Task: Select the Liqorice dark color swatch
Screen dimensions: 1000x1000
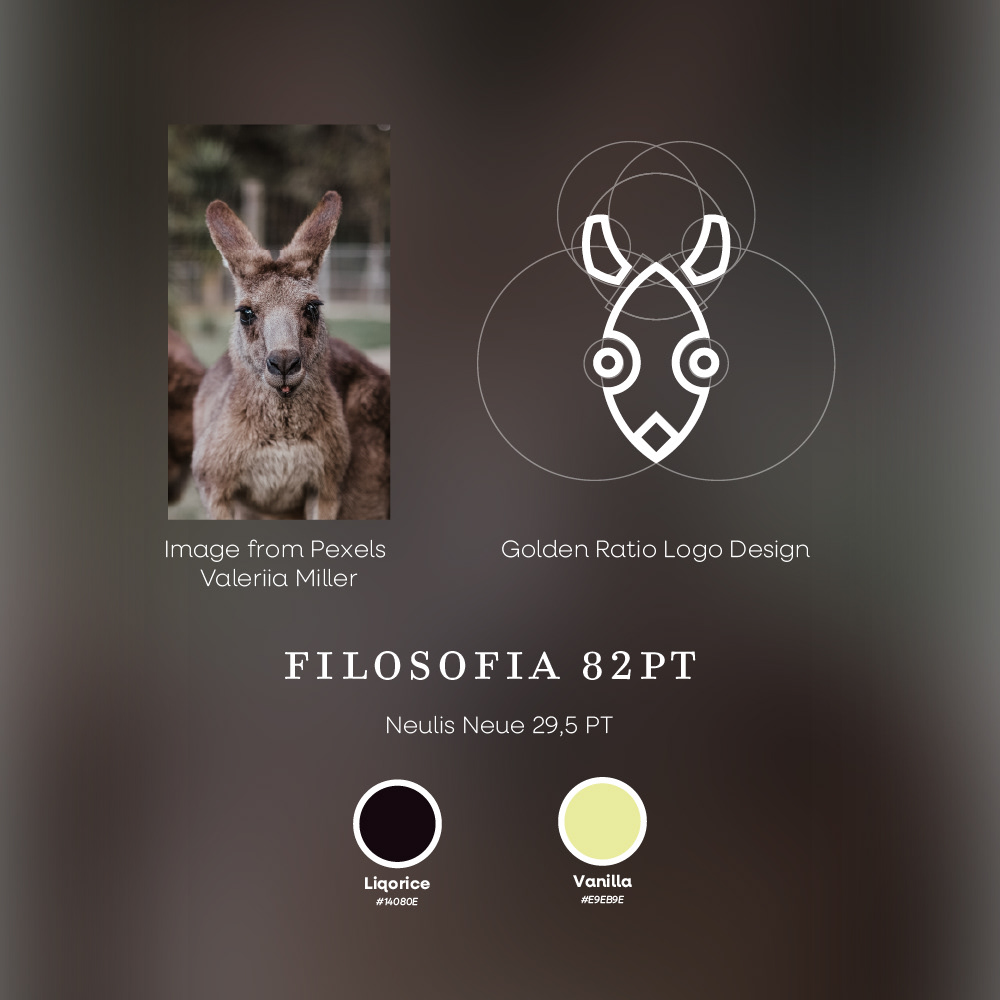Action: point(397,823)
